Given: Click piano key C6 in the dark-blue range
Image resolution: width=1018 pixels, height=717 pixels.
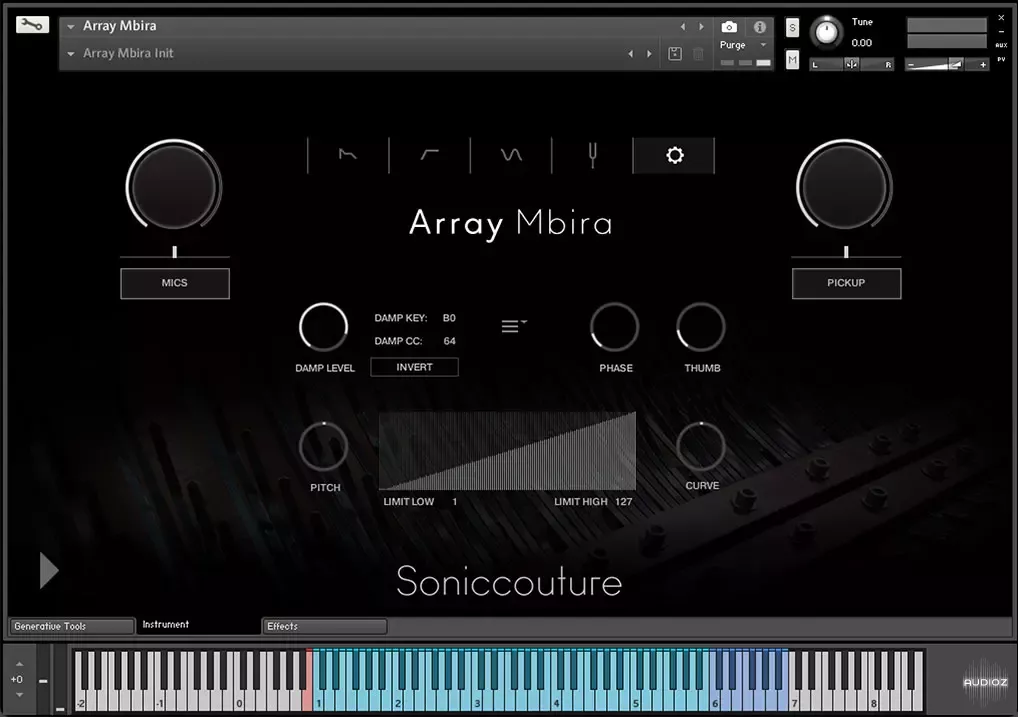Looking at the screenshot, I should pyautogui.click(x=715, y=700).
